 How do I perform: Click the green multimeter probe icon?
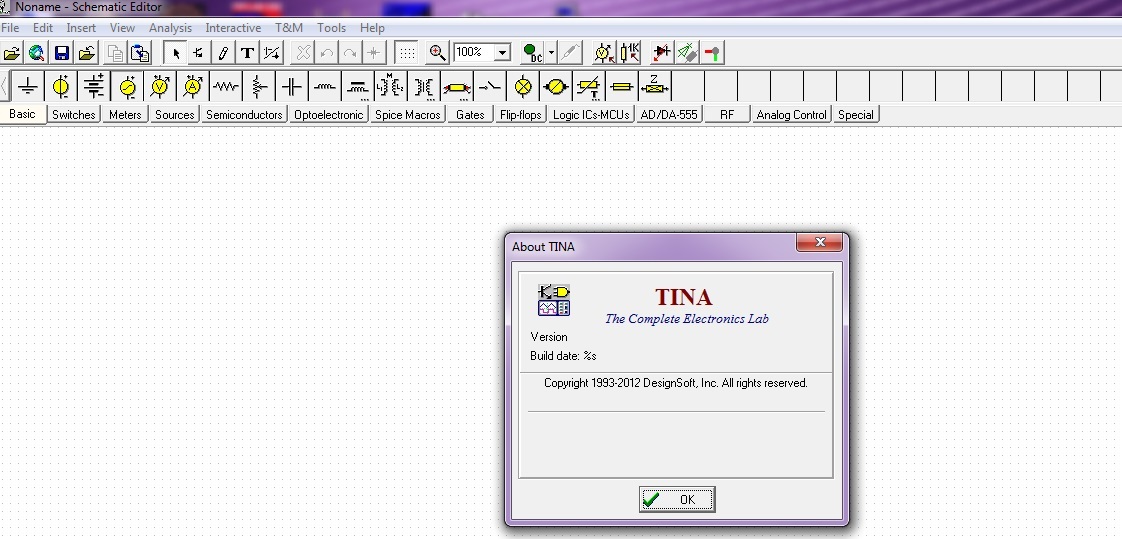coord(687,52)
